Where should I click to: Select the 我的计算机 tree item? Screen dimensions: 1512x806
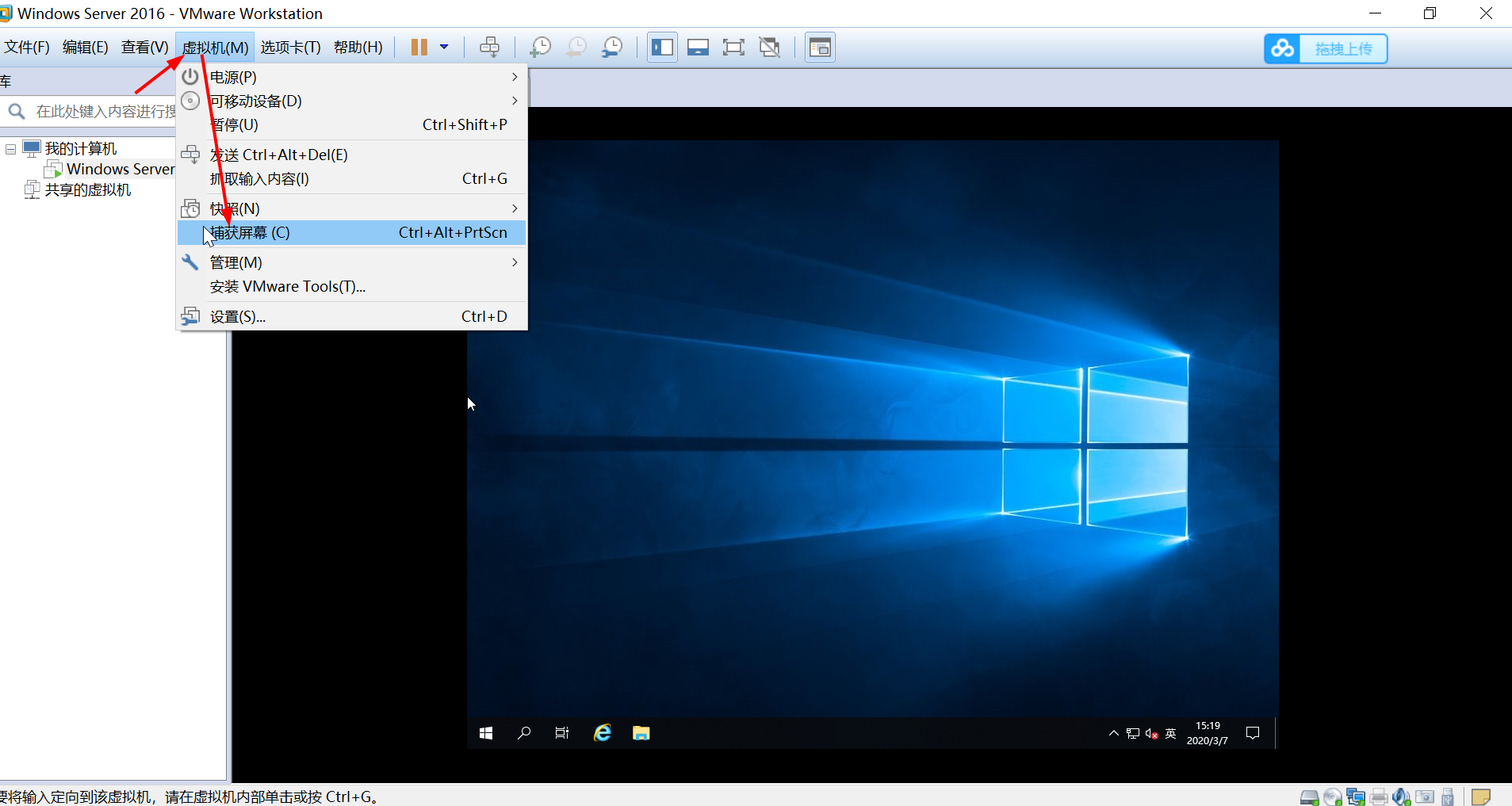(81, 149)
